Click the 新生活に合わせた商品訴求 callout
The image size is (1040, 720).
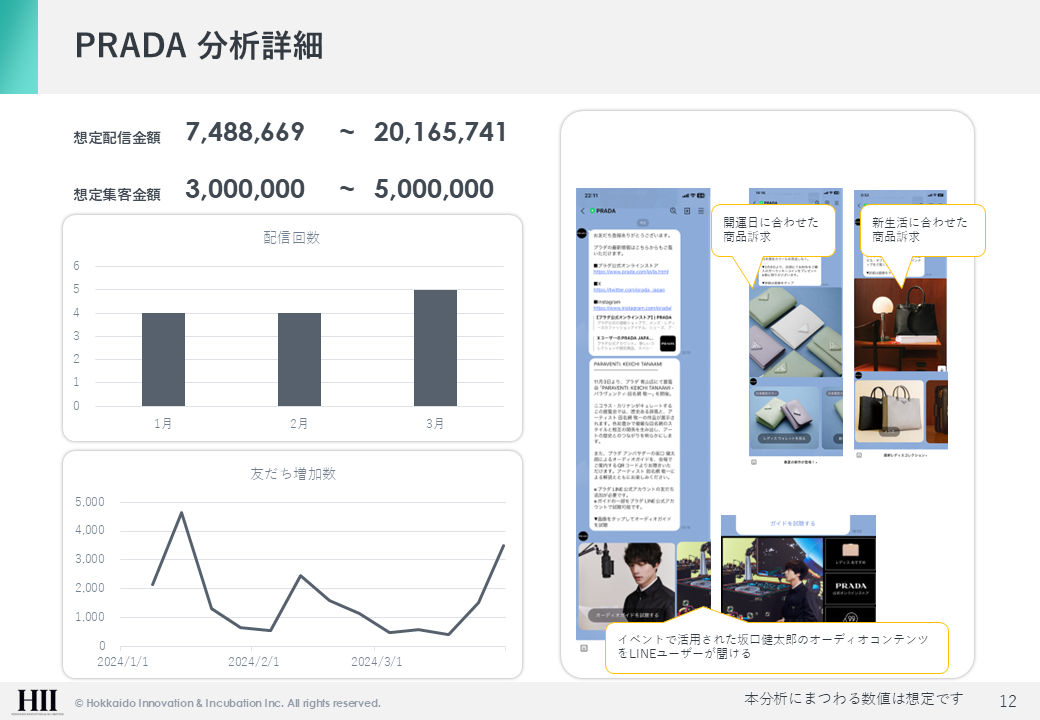click(x=923, y=230)
